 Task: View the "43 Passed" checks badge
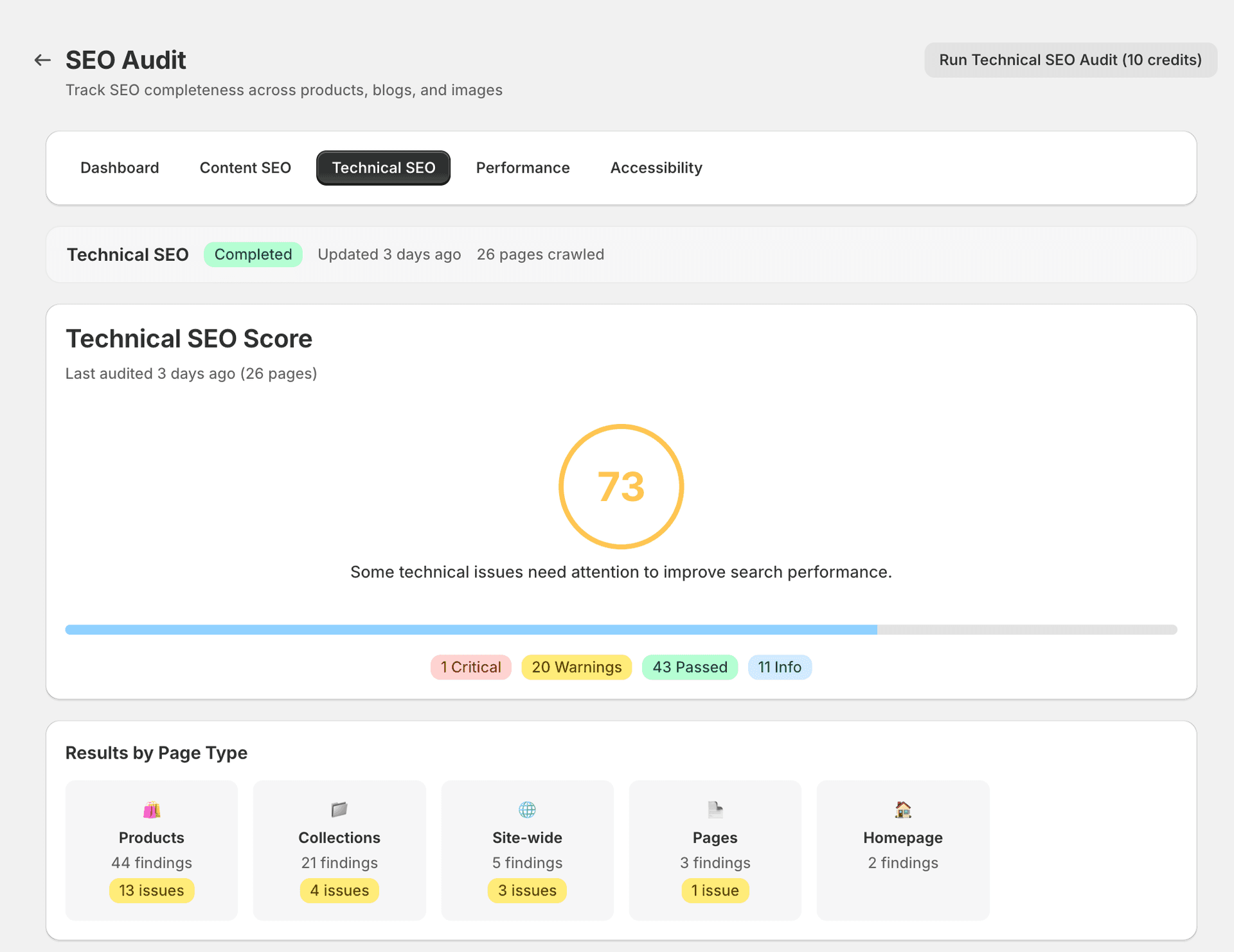point(690,667)
